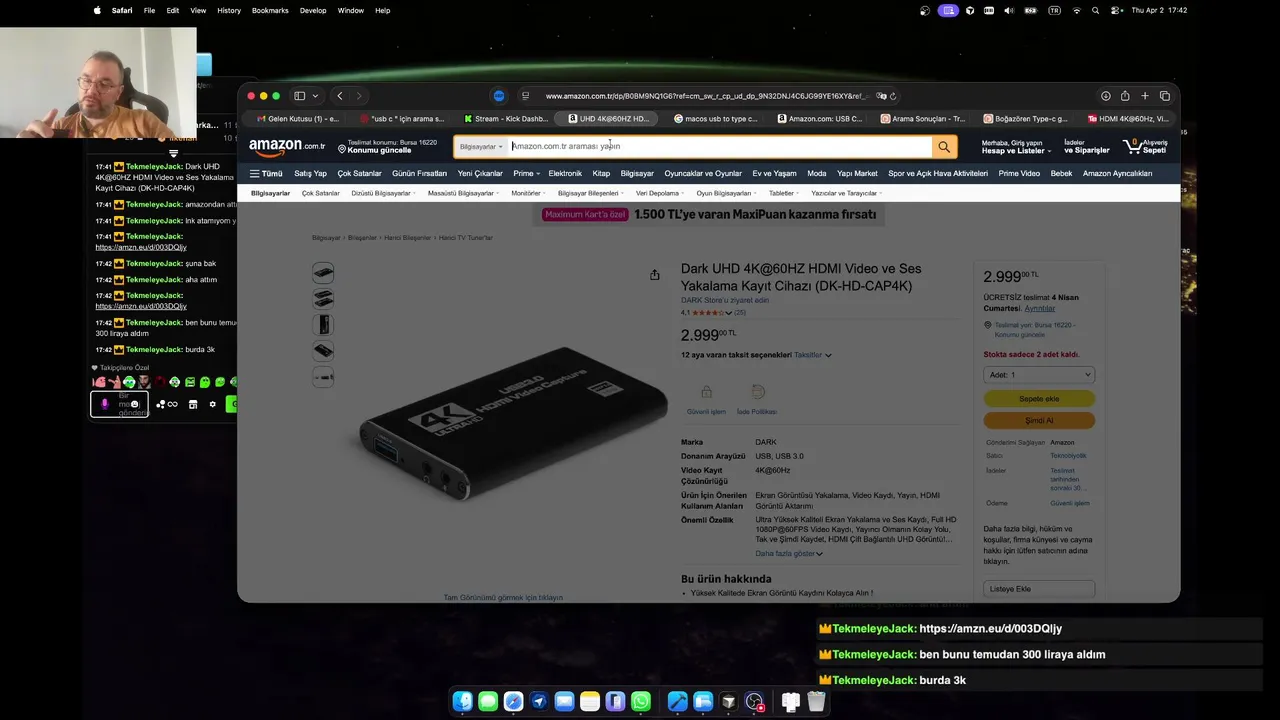The height and width of the screenshot is (720, 1280).
Task: Click the Amazon search magnifier button
Action: pos(943,147)
